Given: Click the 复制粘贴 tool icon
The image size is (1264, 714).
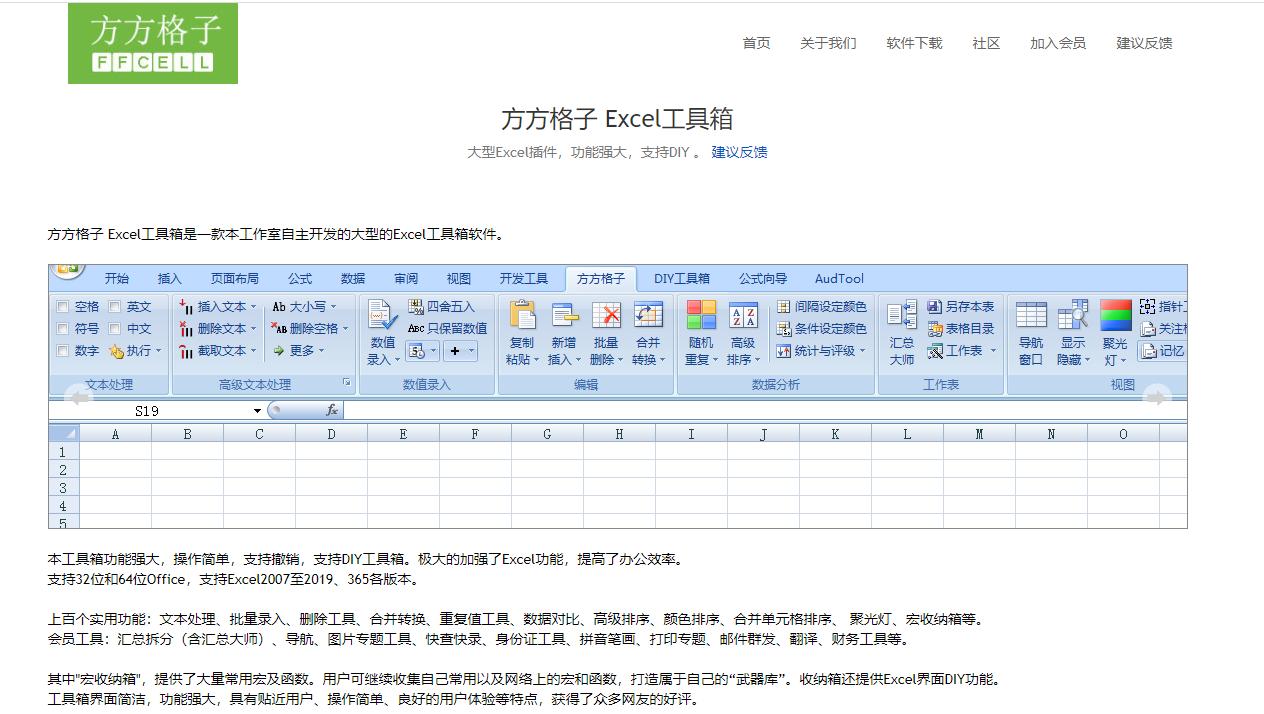Looking at the screenshot, I should (x=521, y=328).
